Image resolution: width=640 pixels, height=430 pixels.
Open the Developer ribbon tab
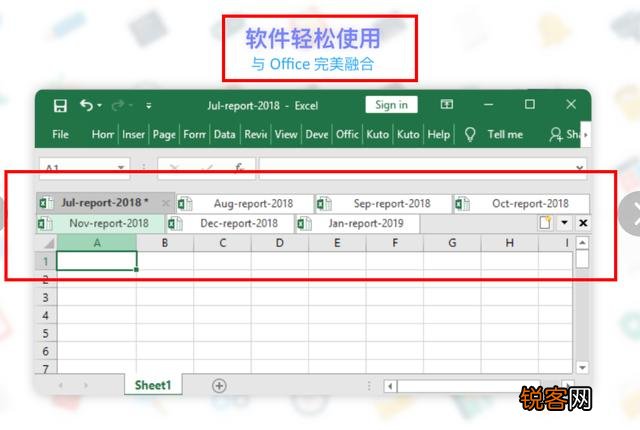pyautogui.click(x=317, y=134)
